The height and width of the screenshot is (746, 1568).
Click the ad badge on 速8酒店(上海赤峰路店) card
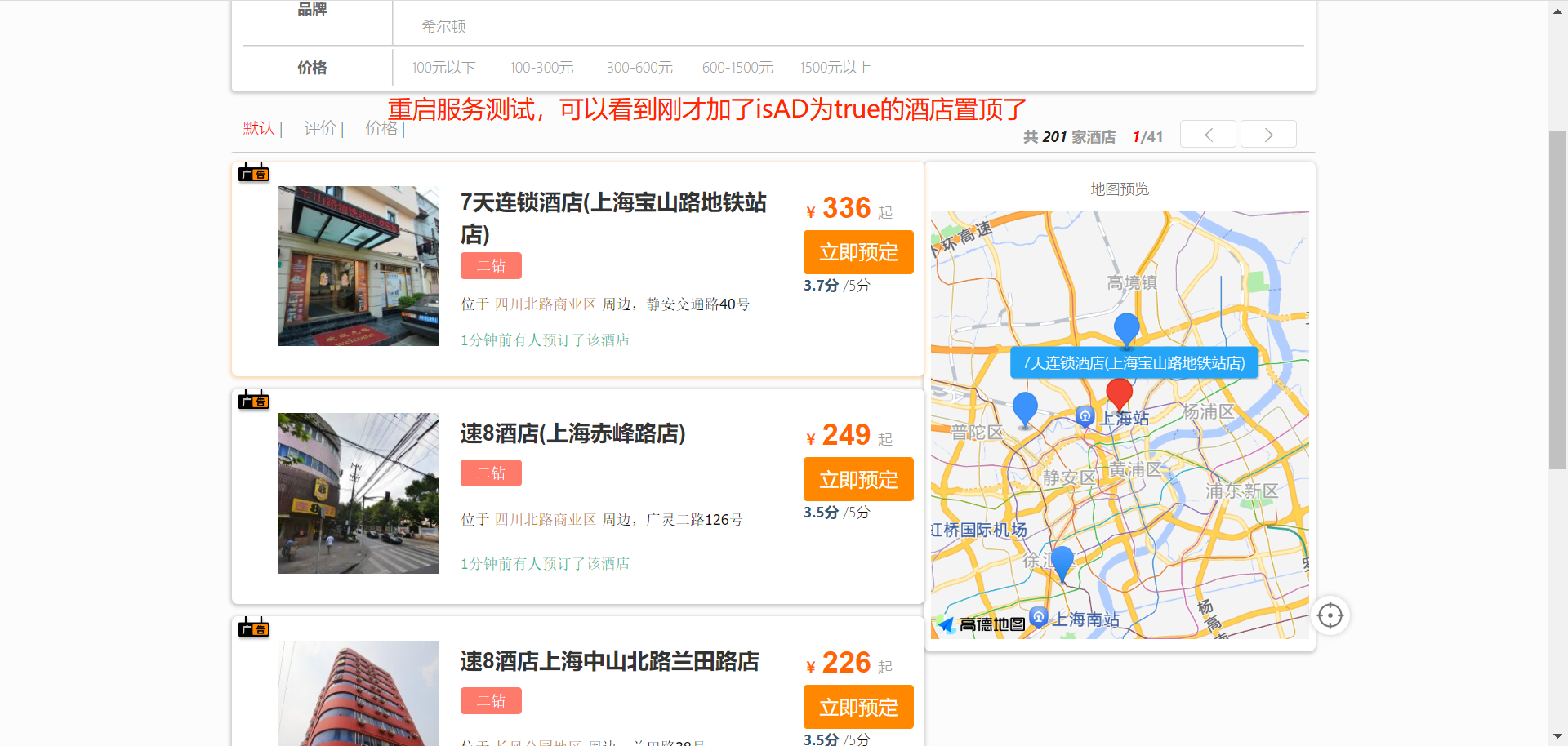coord(254,400)
